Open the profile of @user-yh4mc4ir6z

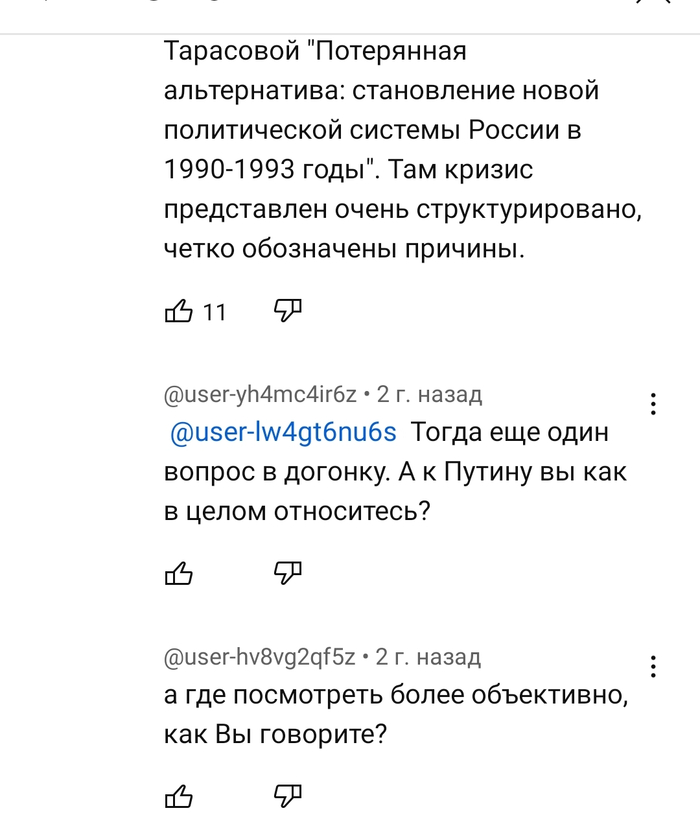260,395
